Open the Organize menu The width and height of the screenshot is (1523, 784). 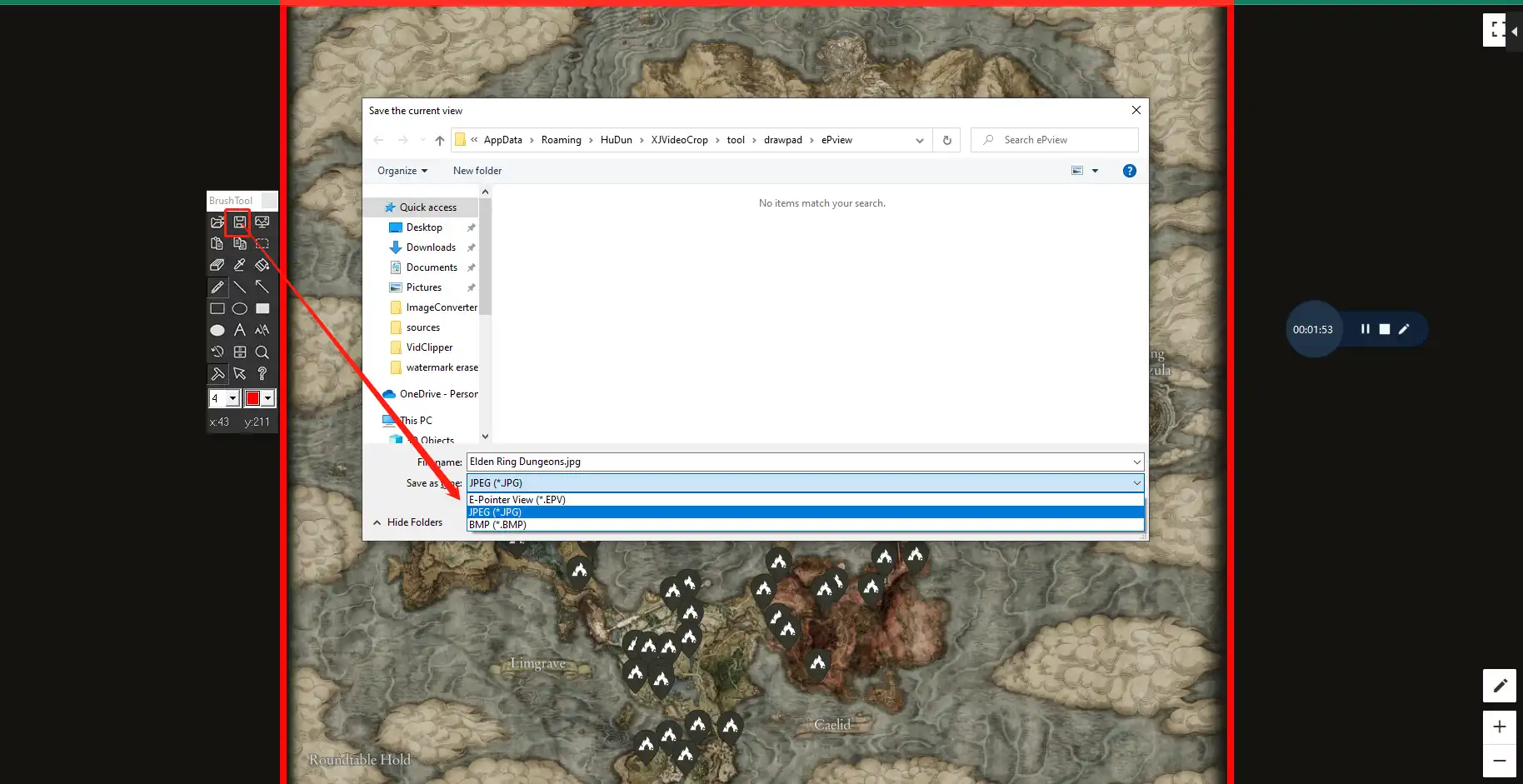(x=402, y=171)
